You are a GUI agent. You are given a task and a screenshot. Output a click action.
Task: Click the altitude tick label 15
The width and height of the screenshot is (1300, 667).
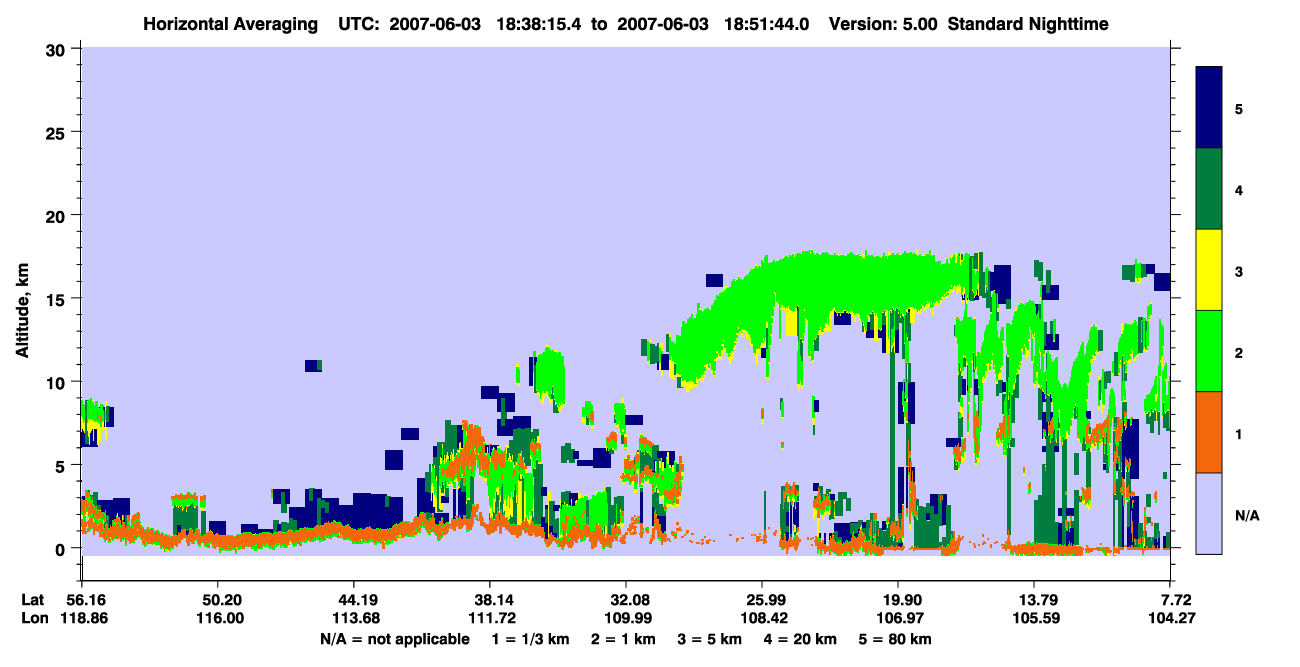point(57,298)
